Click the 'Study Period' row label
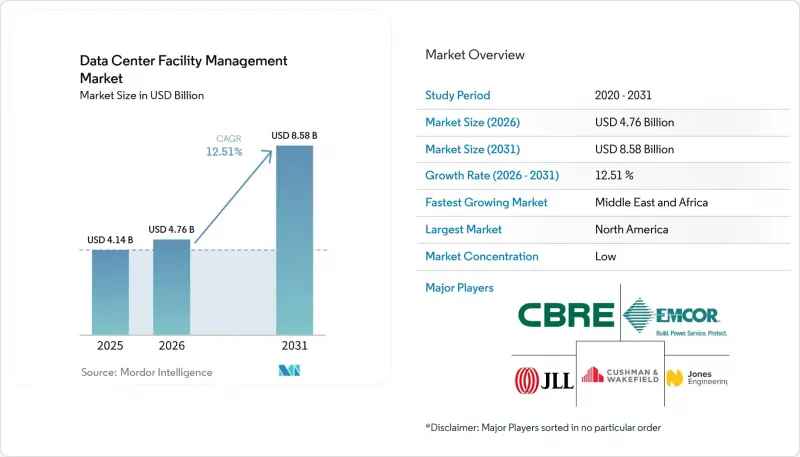 tap(458, 95)
